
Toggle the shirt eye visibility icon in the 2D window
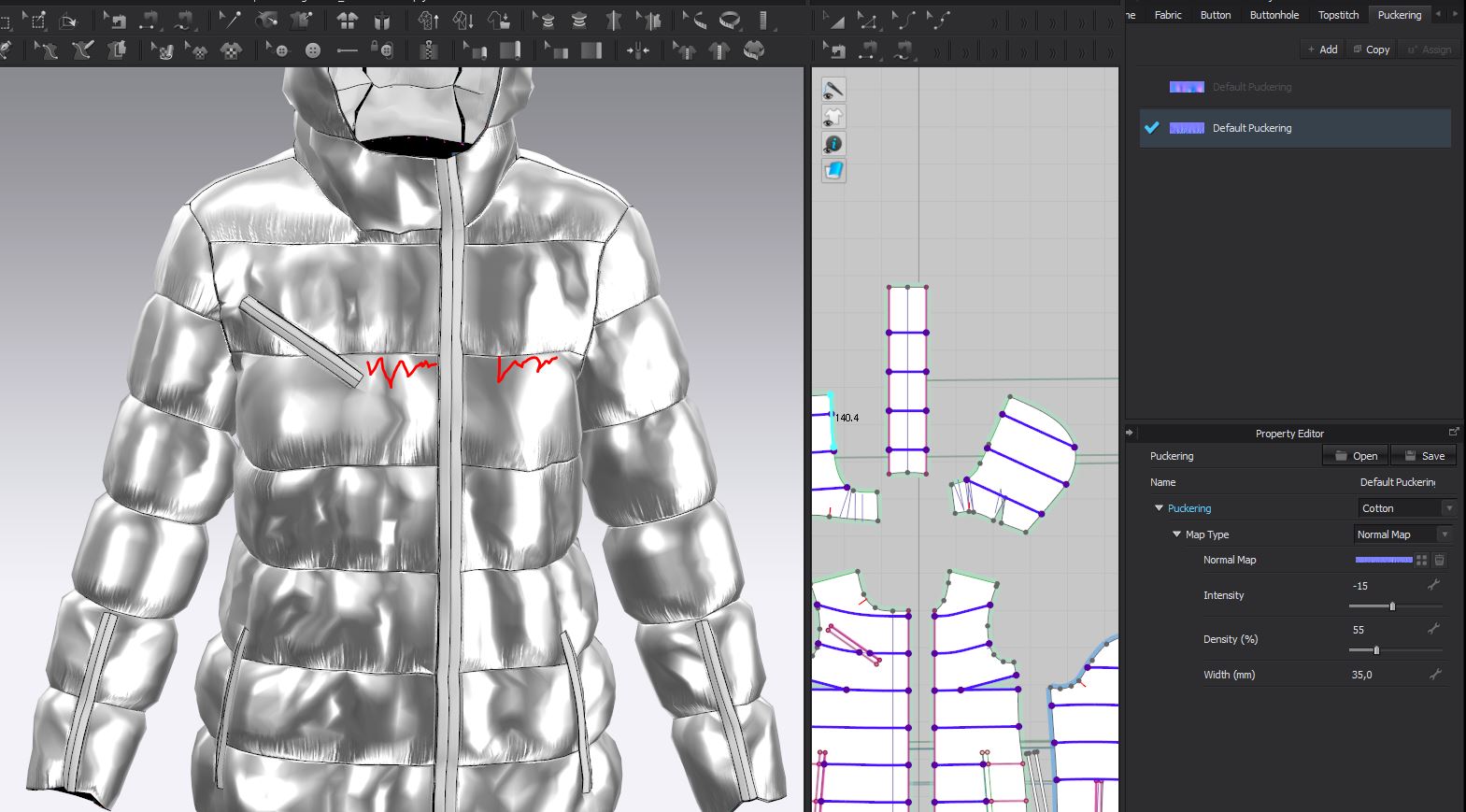coord(833,117)
